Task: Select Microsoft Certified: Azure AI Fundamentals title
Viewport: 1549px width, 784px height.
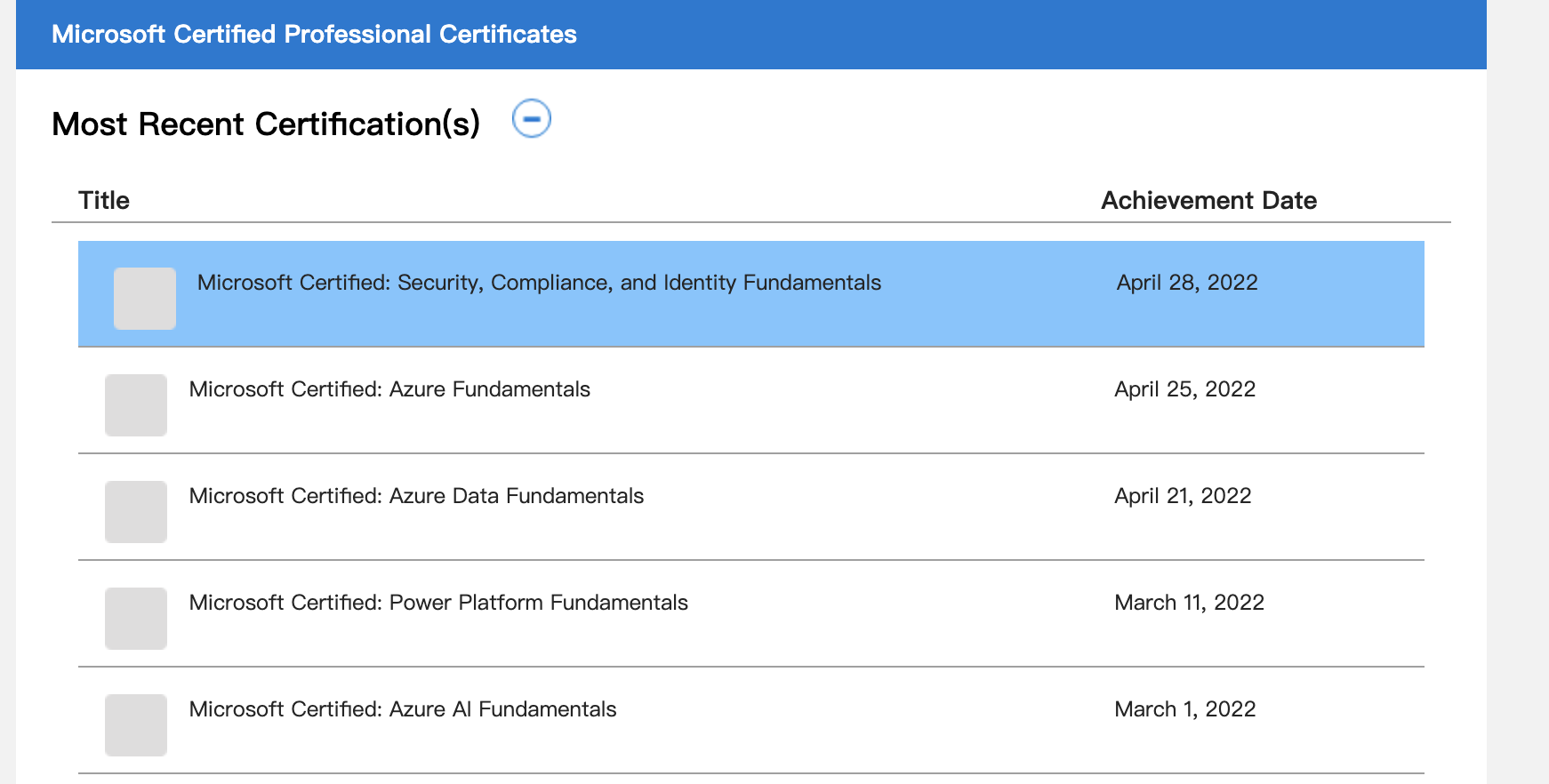Action: (403, 709)
